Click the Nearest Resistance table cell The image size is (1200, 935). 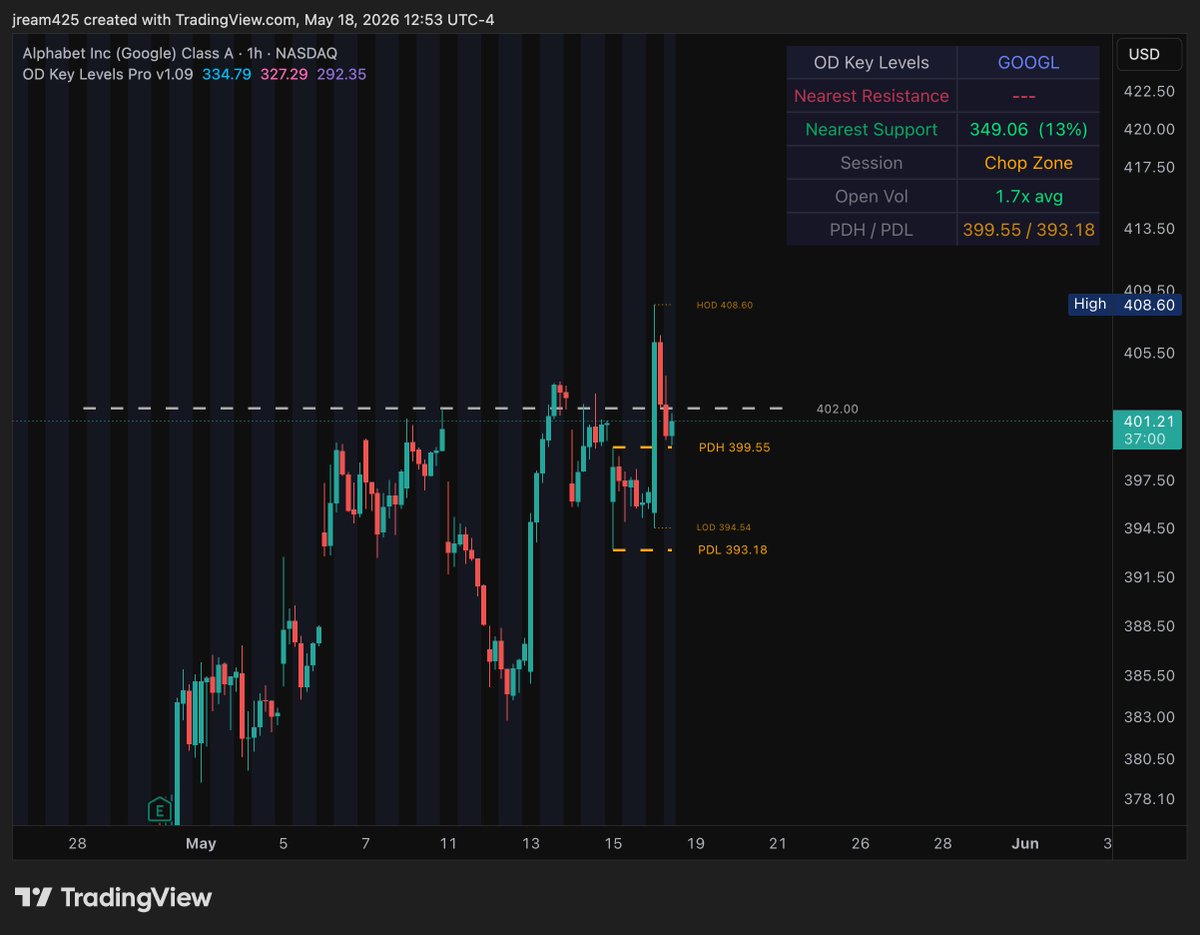click(872, 96)
